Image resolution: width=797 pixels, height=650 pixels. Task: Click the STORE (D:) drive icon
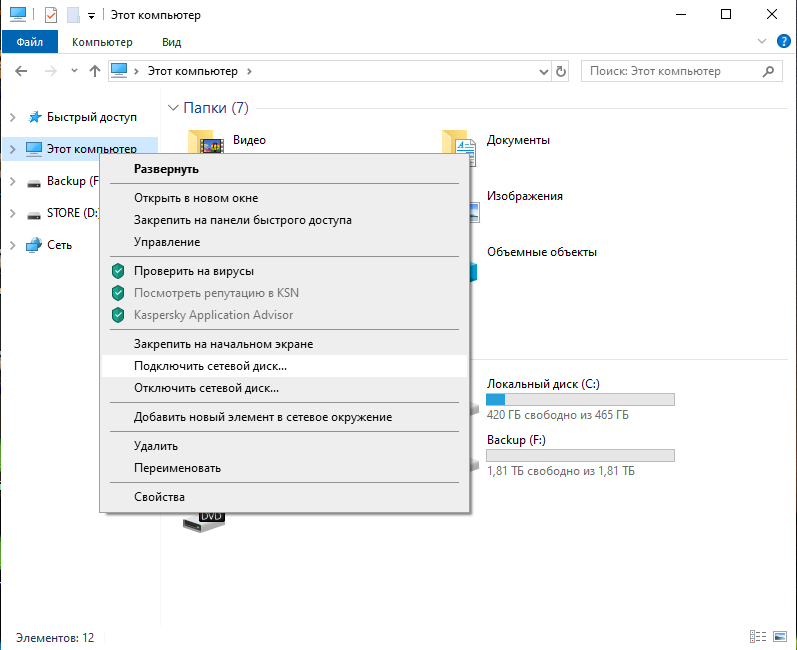(x=34, y=214)
